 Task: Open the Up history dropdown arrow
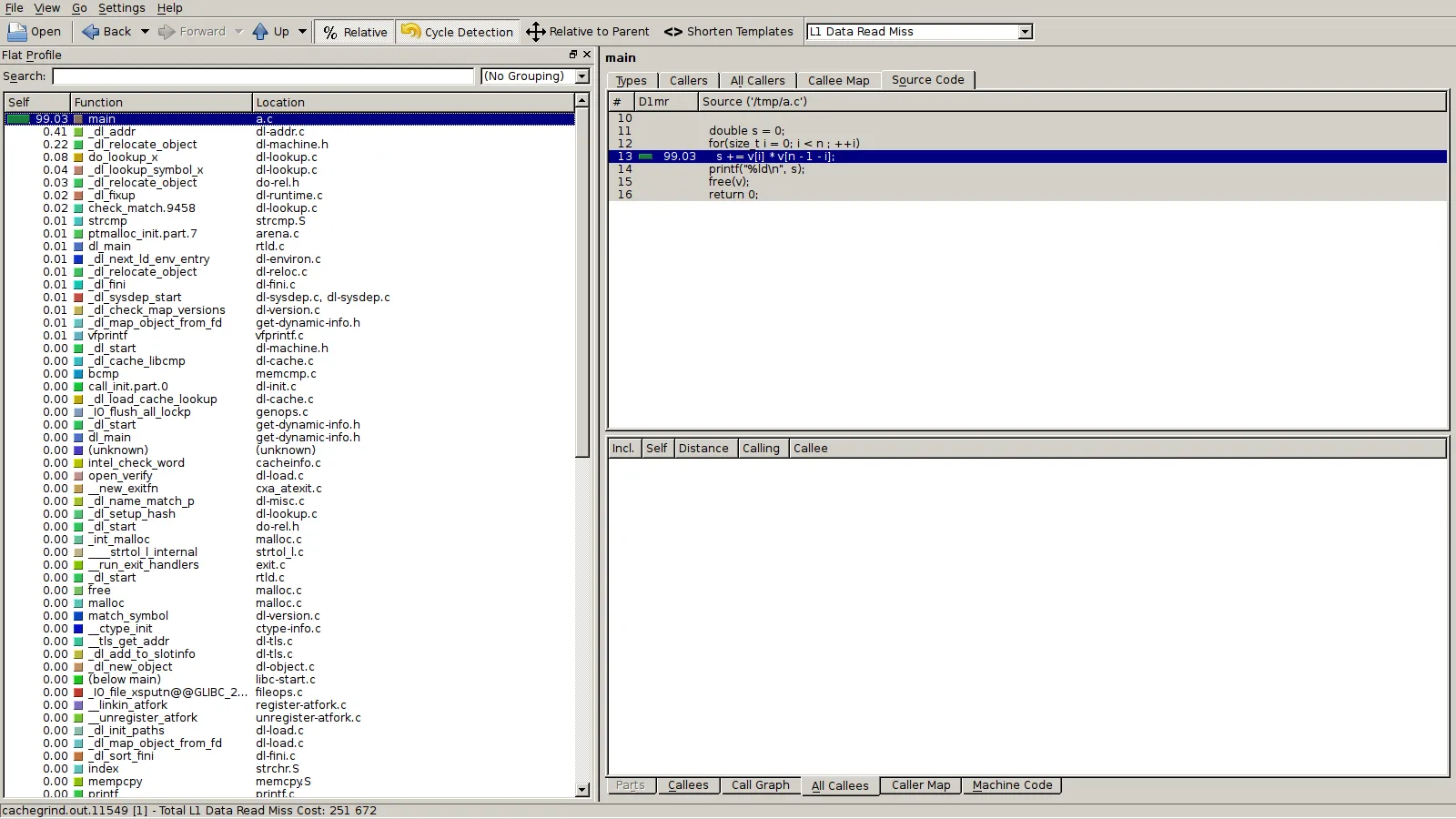[302, 32]
